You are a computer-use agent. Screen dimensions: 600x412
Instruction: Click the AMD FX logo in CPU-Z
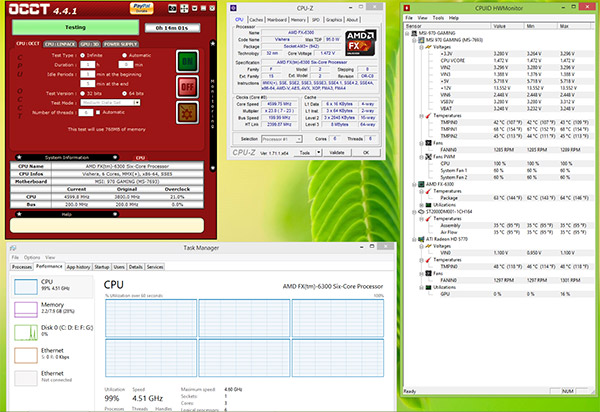[361, 43]
